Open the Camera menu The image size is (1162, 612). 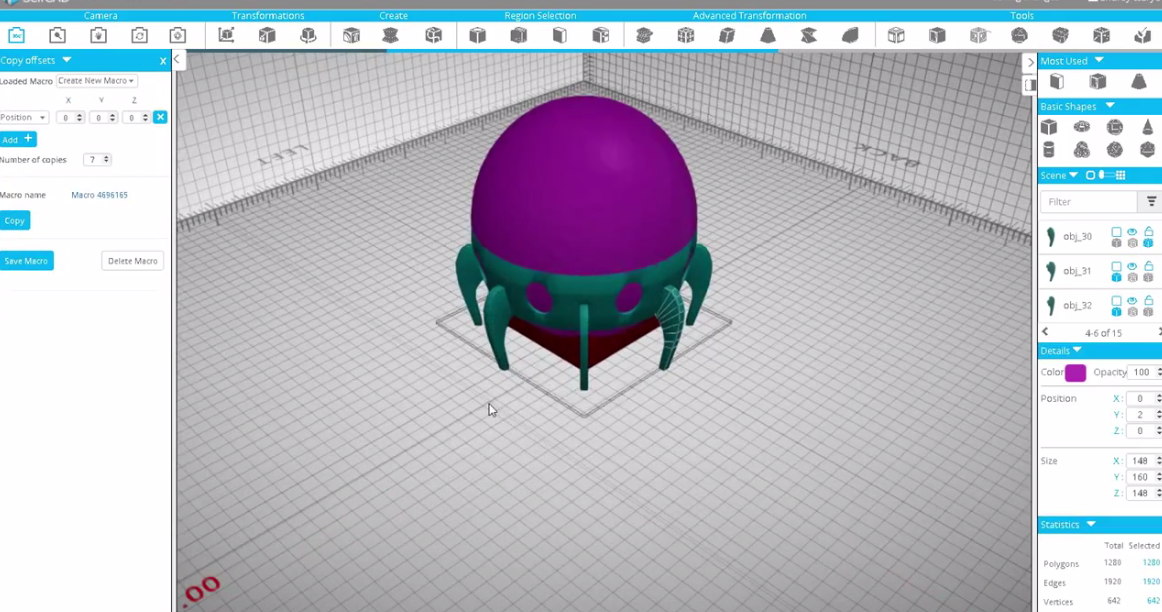coord(101,16)
